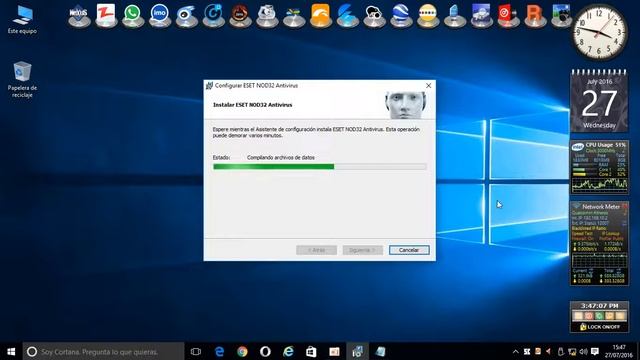Click the disabled Siguiente button
This screenshot has height=360, width=640.
pyautogui.click(x=363, y=250)
